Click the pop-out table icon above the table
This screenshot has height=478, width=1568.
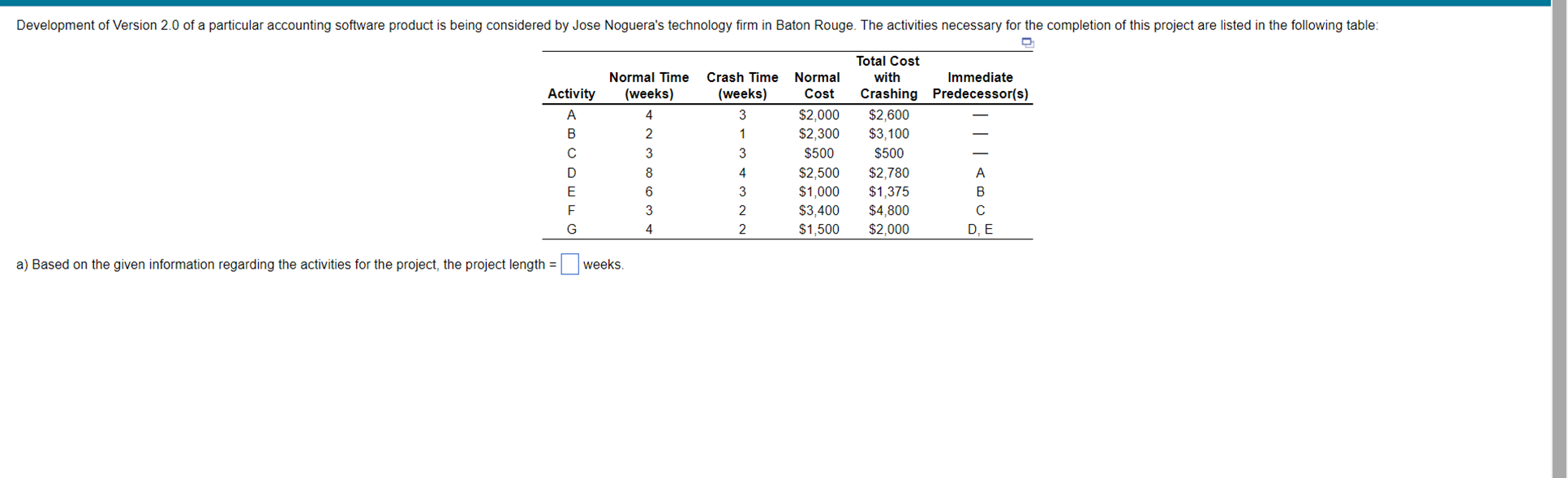coord(1027,42)
